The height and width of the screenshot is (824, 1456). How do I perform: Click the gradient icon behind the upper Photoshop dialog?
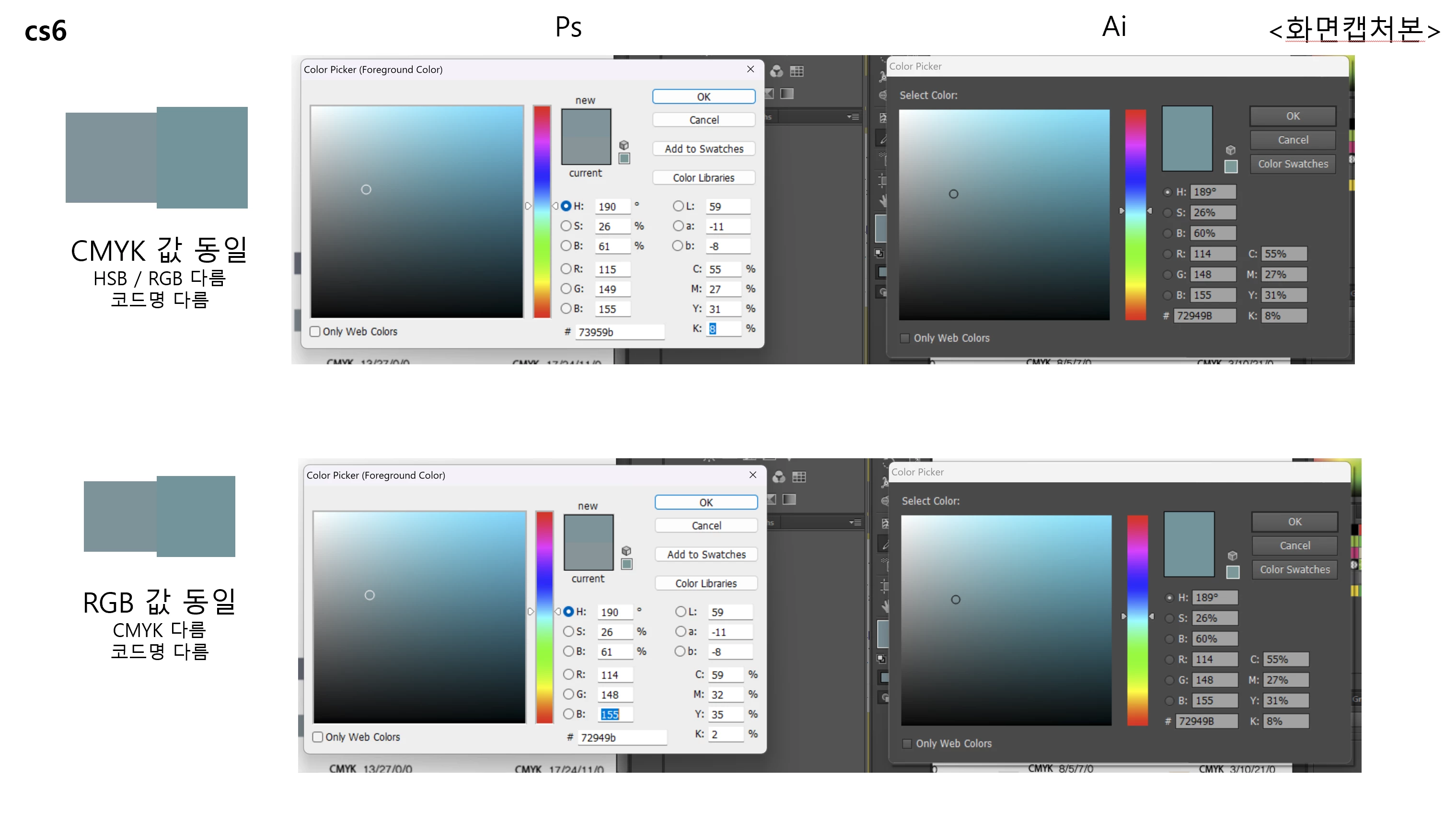pos(787,93)
